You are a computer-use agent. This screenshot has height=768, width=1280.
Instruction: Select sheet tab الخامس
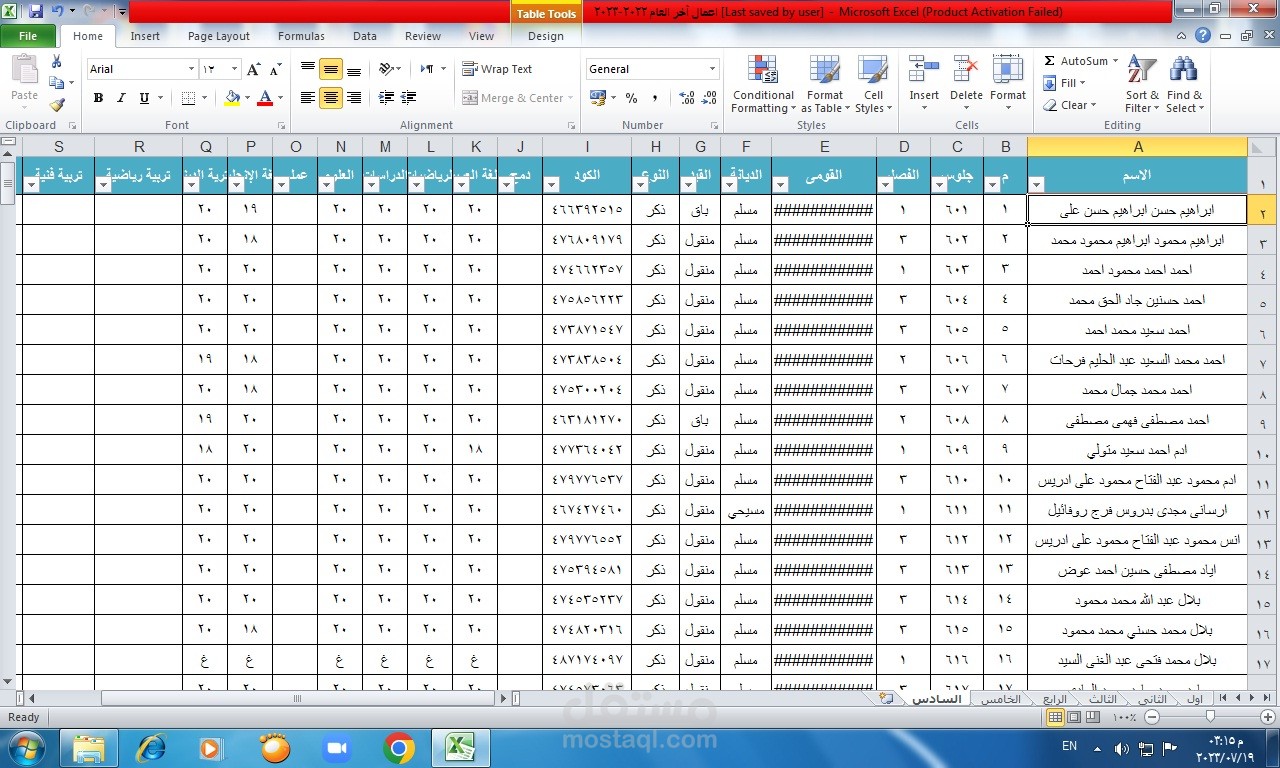coord(1000,699)
